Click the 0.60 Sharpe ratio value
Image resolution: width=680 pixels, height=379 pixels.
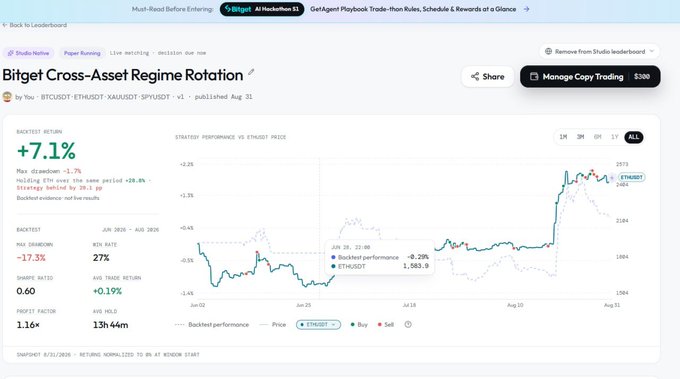pyautogui.click(x=26, y=291)
